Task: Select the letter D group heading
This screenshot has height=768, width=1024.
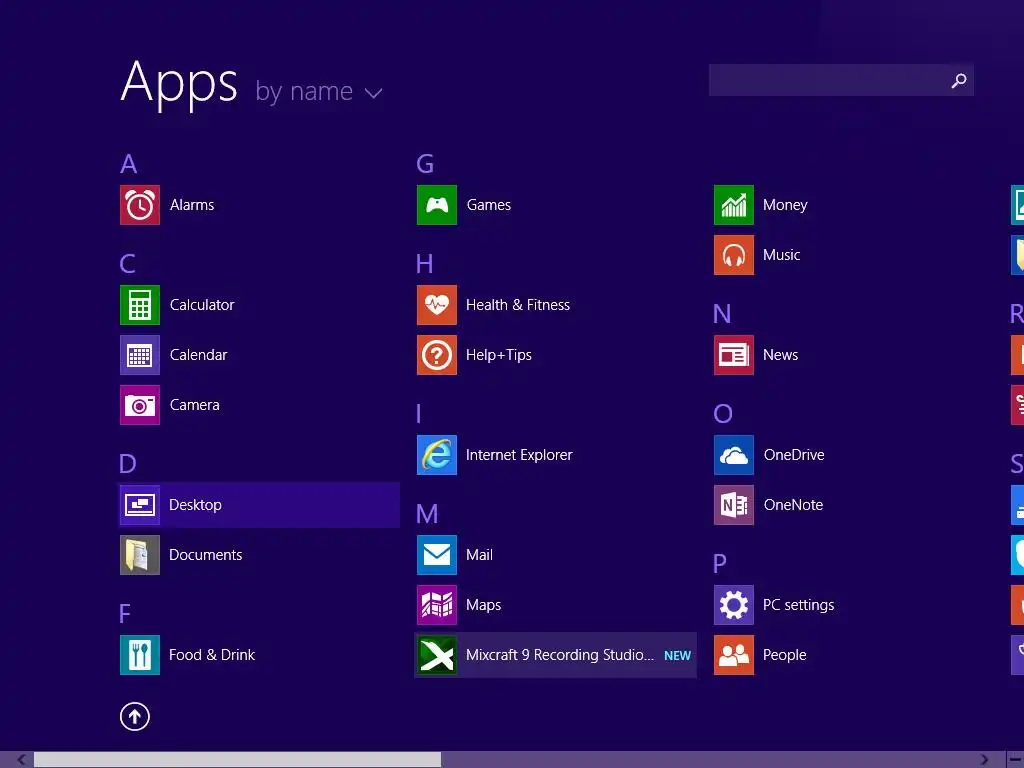Action: pos(128,464)
